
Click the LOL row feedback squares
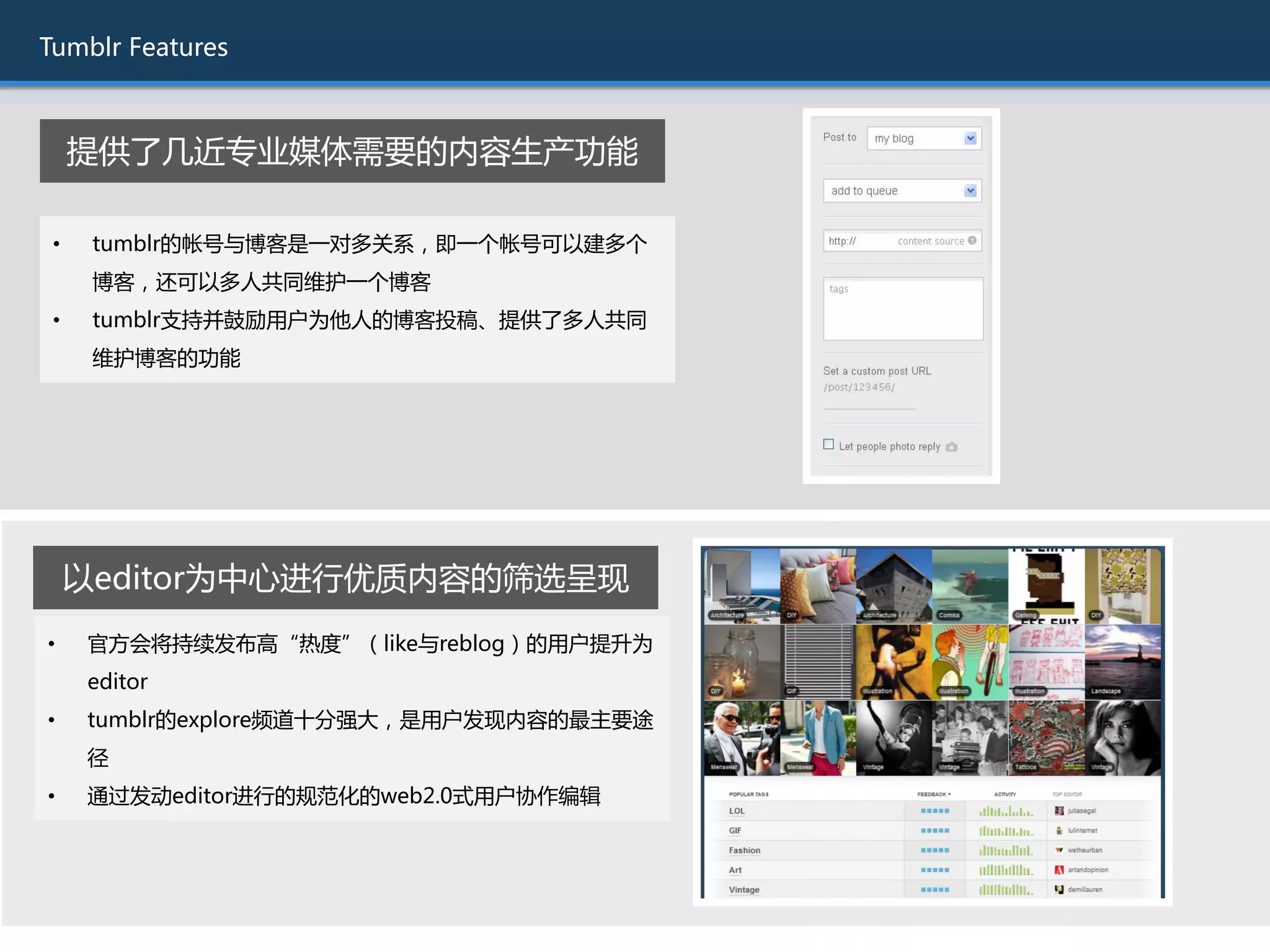[935, 811]
